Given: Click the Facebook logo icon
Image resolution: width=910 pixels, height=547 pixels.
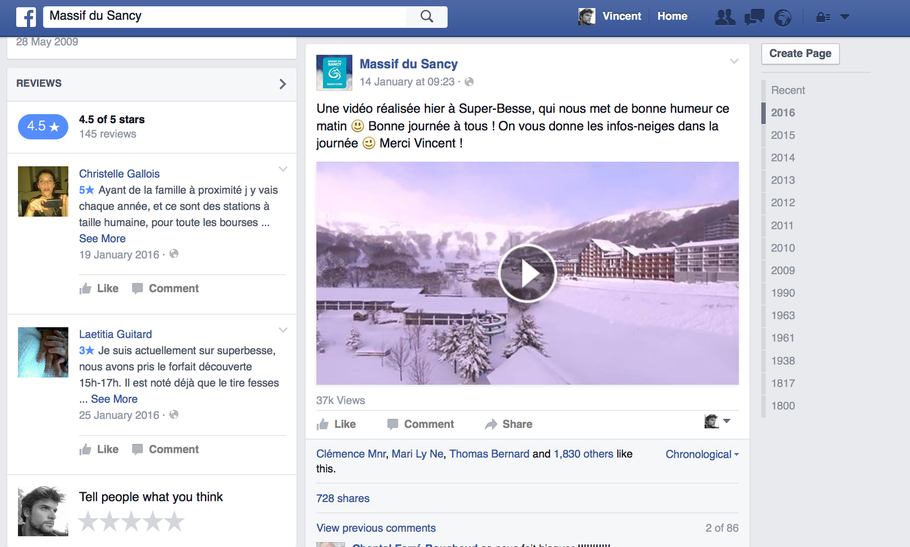Looking at the screenshot, I should (x=26, y=17).
